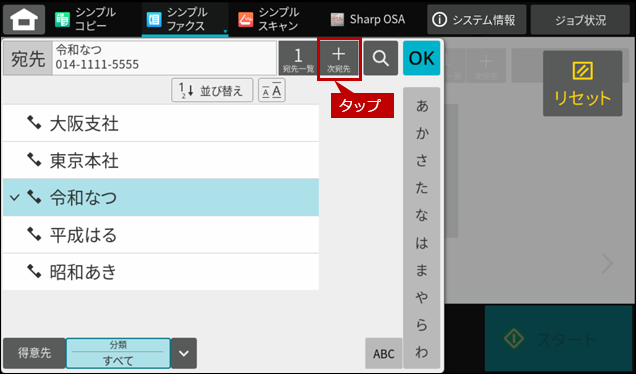Jump to the さ index row
The width and height of the screenshot is (636, 374).
[x=421, y=161]
